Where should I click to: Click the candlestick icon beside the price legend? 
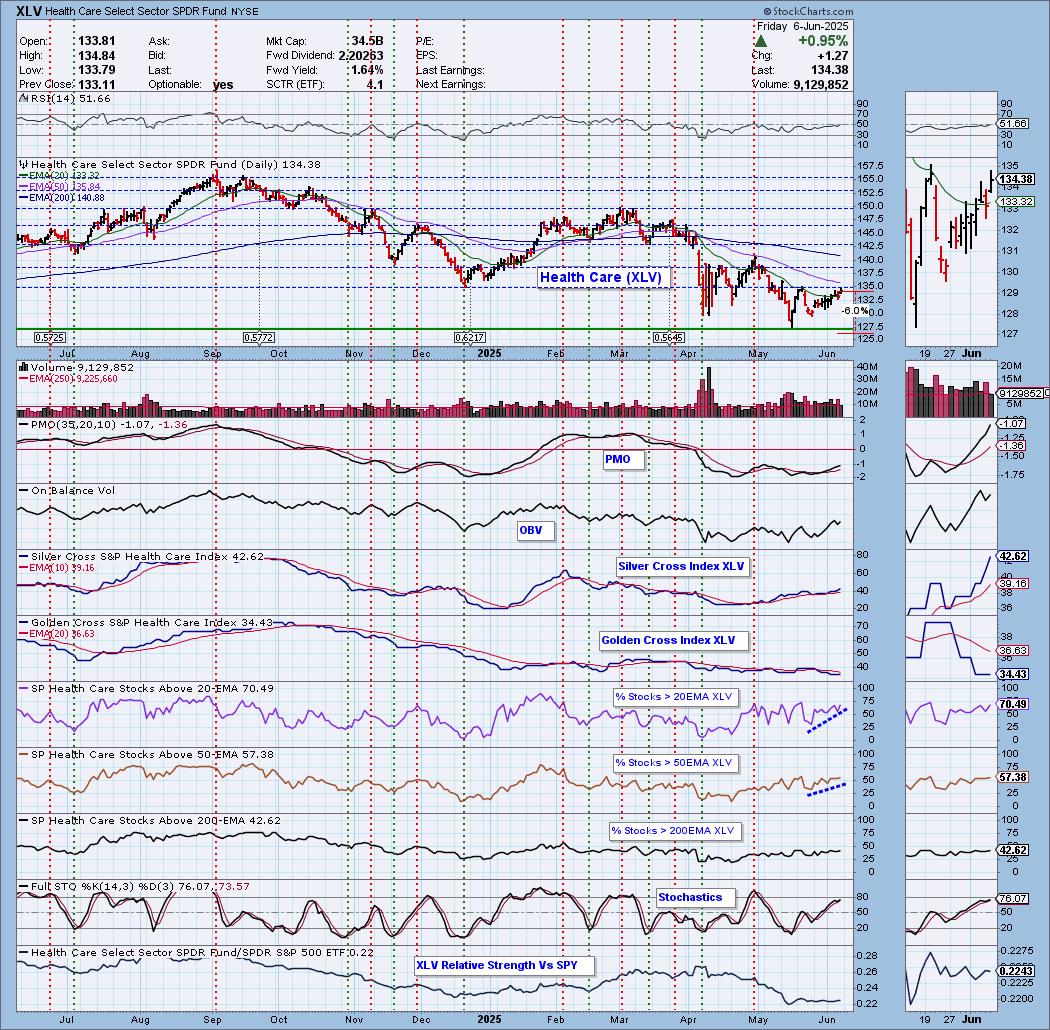[x=24, y=164]
